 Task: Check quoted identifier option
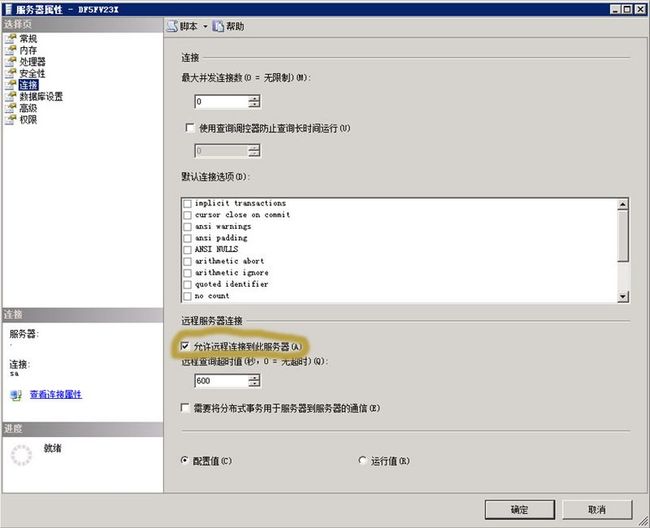(x=187, y=285)
